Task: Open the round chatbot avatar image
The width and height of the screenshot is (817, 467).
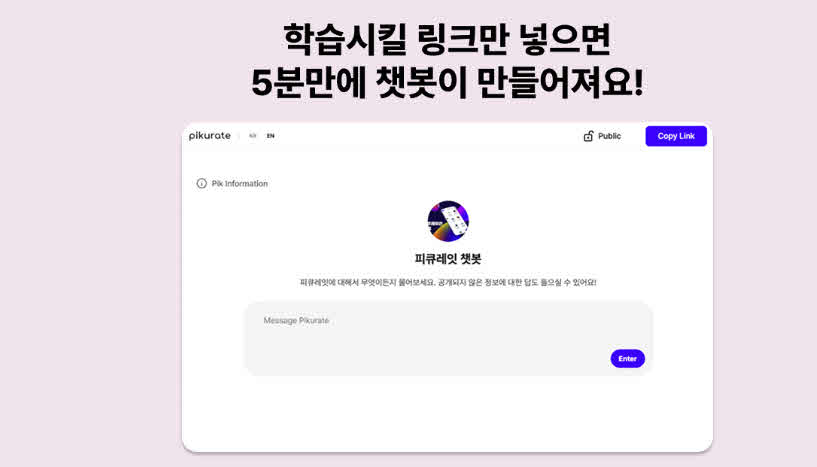Action: (x=448, y=221)
